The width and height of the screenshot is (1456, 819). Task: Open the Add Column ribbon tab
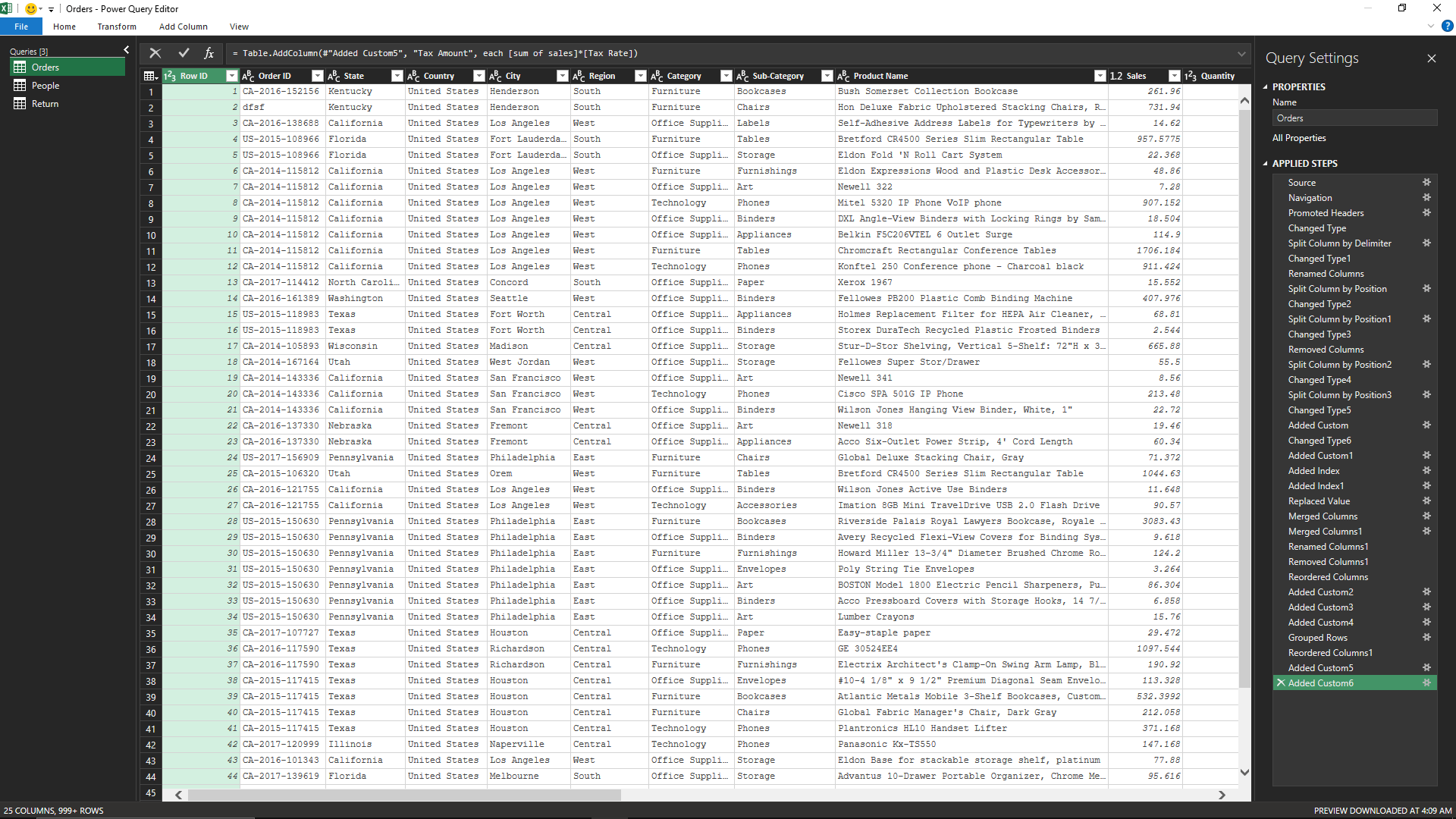pos(183,27)
